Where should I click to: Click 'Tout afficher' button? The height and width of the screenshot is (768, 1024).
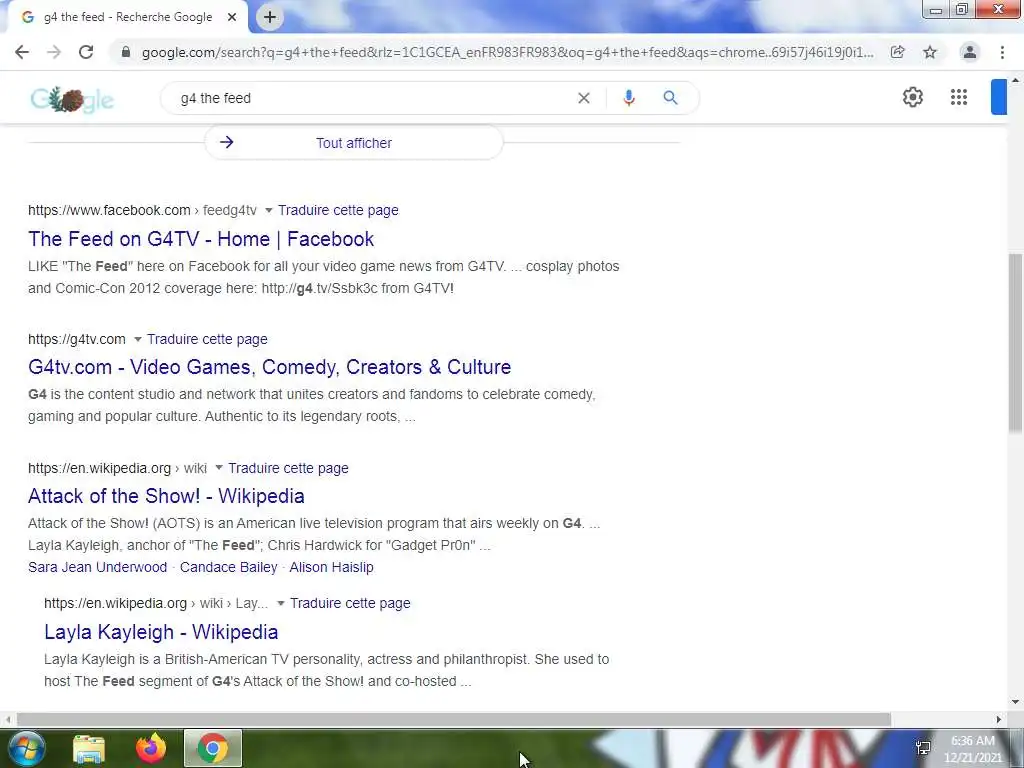pos(353,143)
